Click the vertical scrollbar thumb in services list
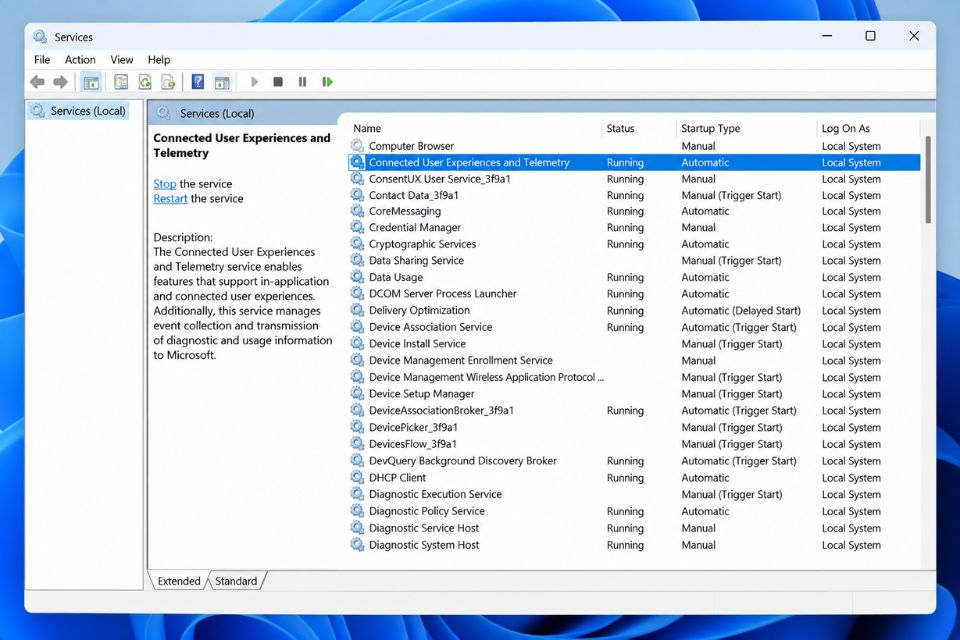960x640 pixels. pos(928,179)
